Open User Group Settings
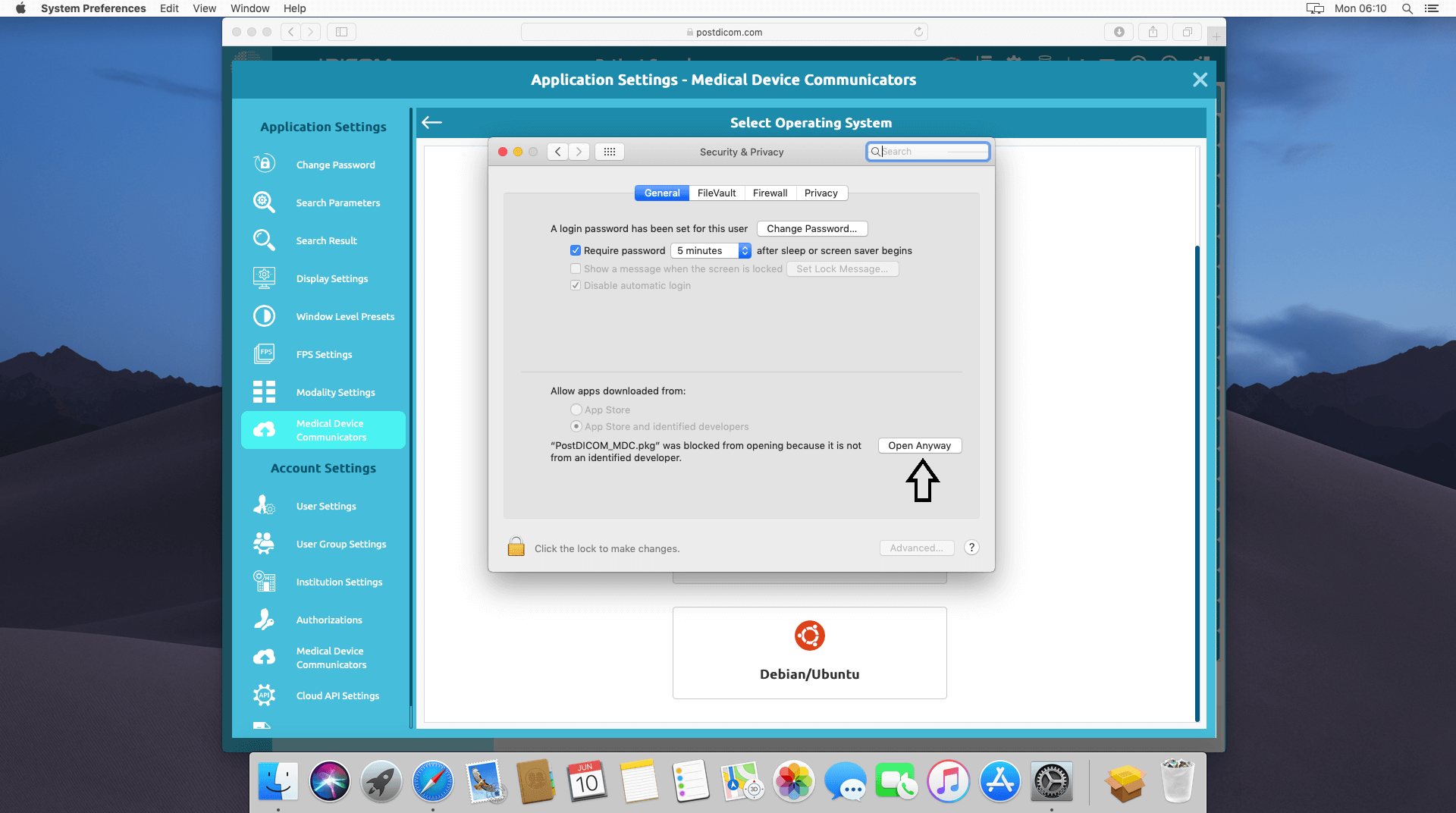Screen dimensions: 1456x813 (x=323, y=544)
